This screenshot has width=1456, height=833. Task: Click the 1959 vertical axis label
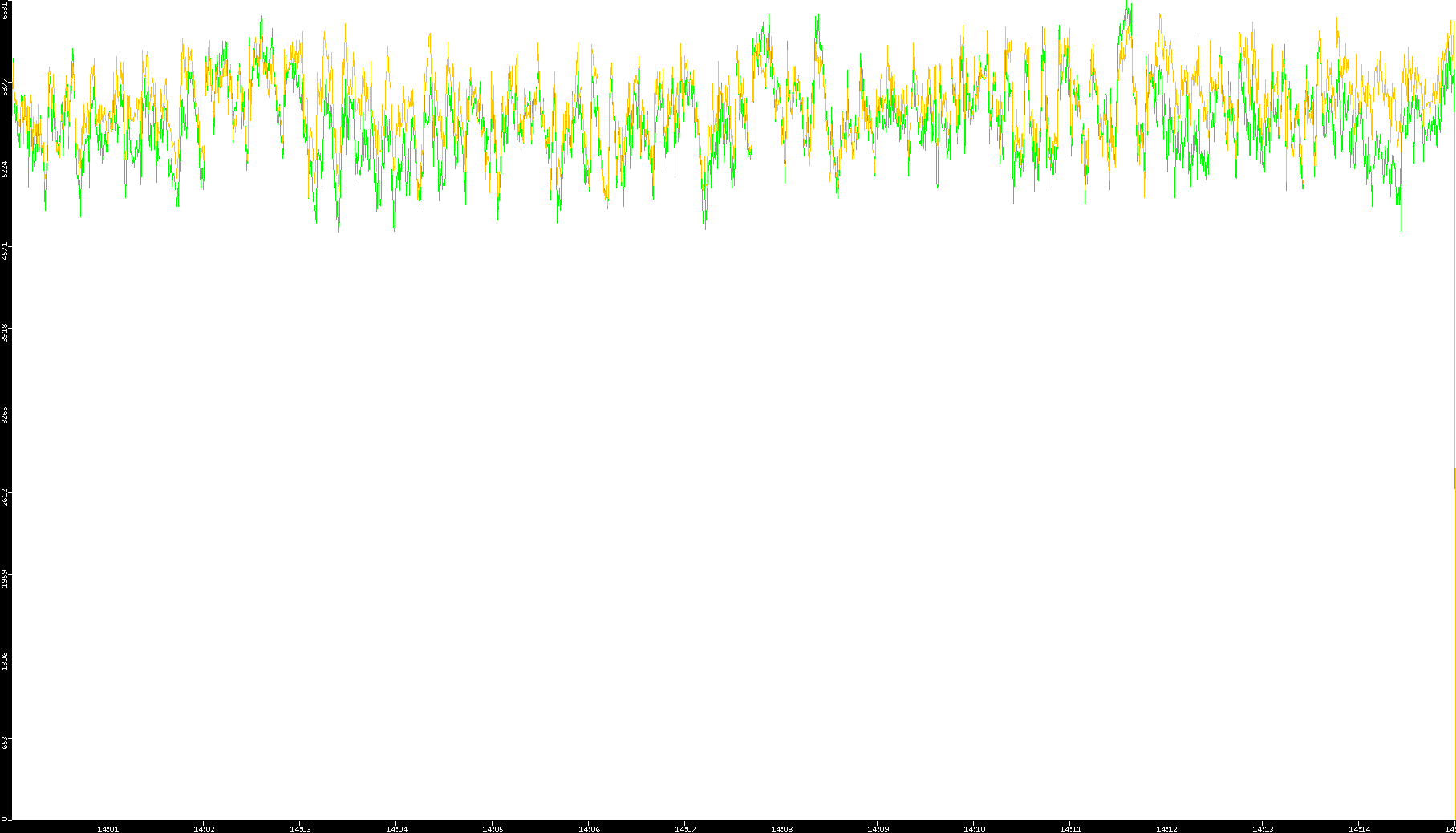(x=6, y=578)
